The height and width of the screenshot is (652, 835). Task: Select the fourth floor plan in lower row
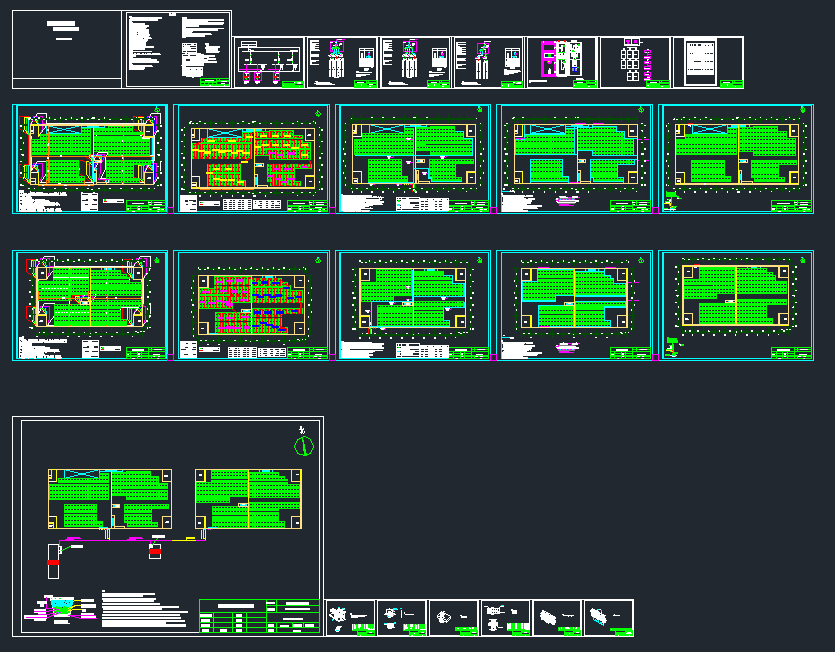coord(575,305)
